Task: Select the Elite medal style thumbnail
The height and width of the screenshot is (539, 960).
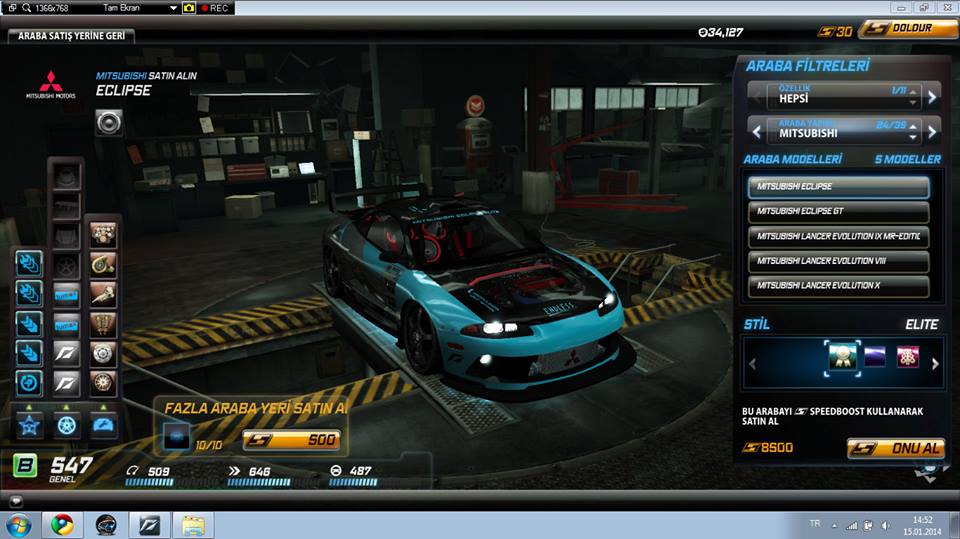Action: point(841,357)
